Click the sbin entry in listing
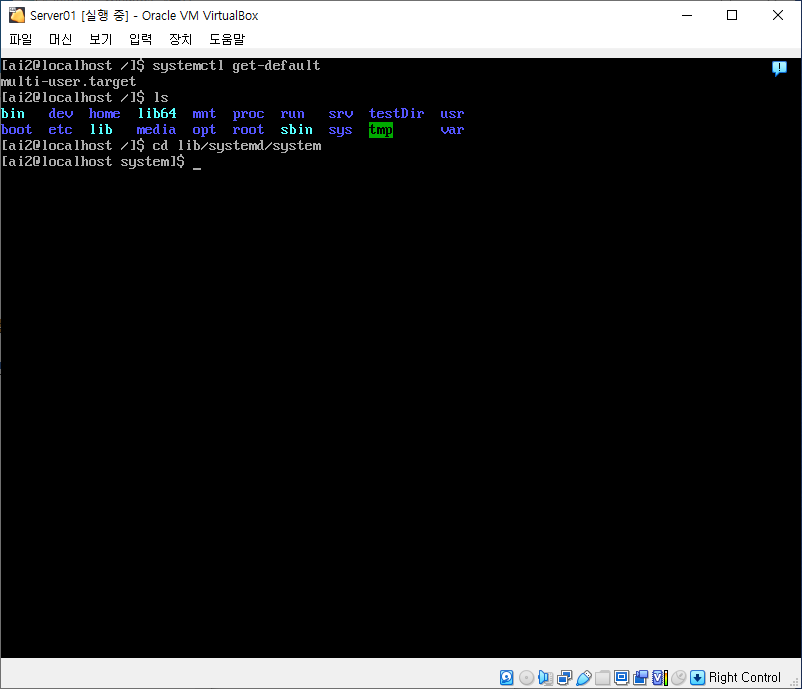The height and width of the screenshot is (689, 802). [296, 129]
